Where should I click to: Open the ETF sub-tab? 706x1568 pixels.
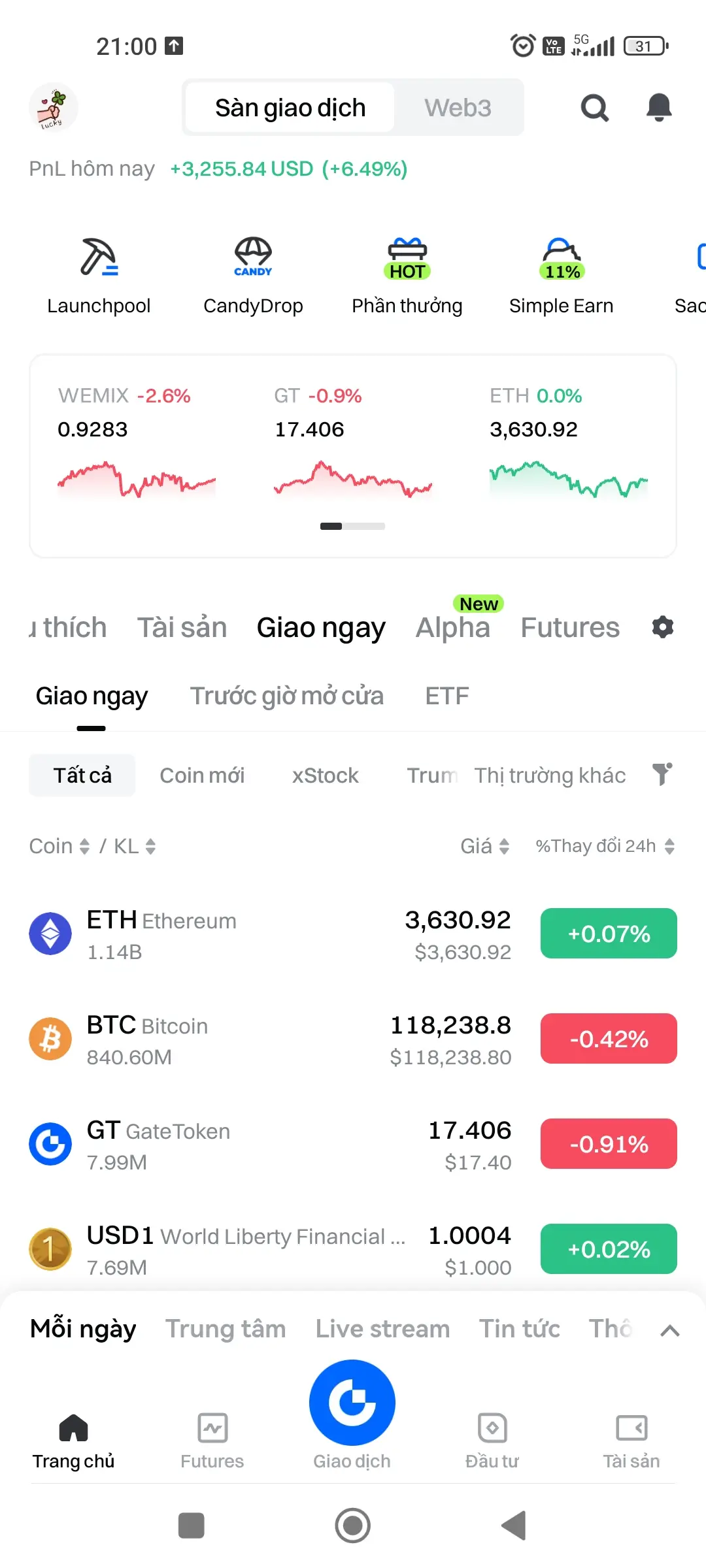pyautogui.click(x=447, y=696)
